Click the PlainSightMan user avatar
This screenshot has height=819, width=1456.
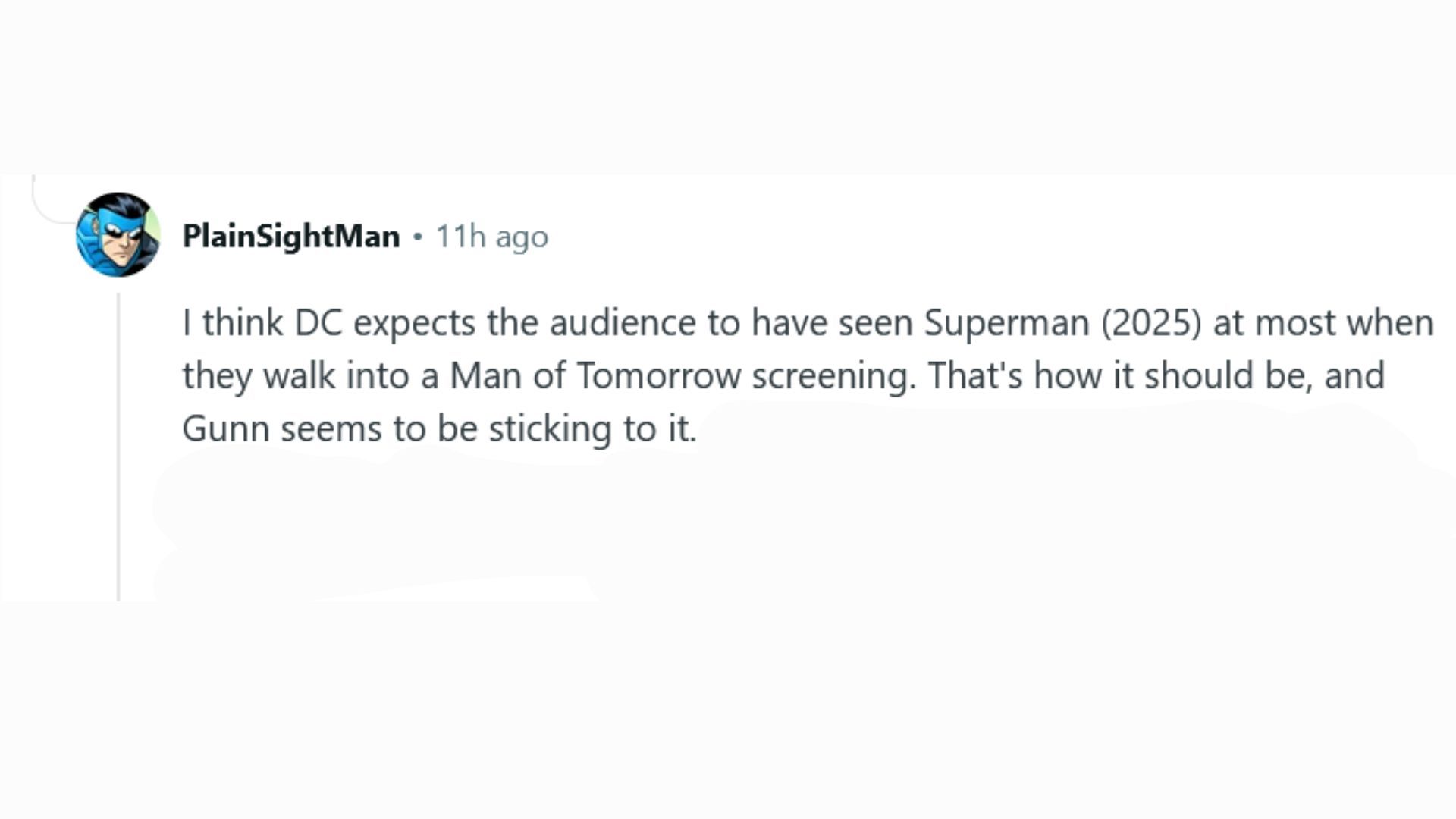pos(118,234)
